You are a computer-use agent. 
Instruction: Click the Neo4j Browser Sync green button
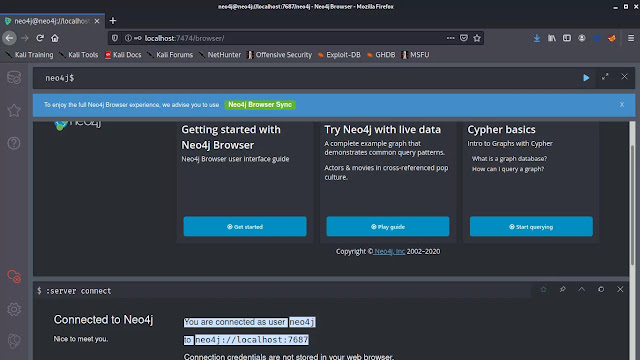260,105
